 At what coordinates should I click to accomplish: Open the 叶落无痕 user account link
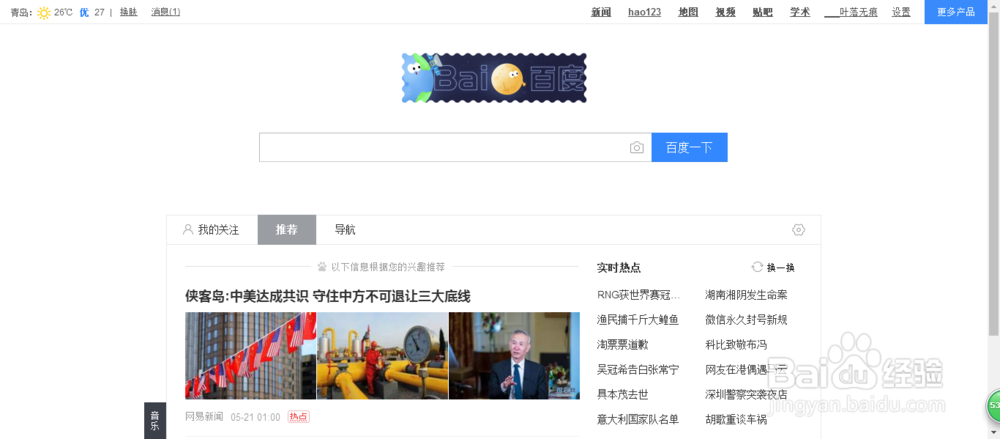click(851, 12)
